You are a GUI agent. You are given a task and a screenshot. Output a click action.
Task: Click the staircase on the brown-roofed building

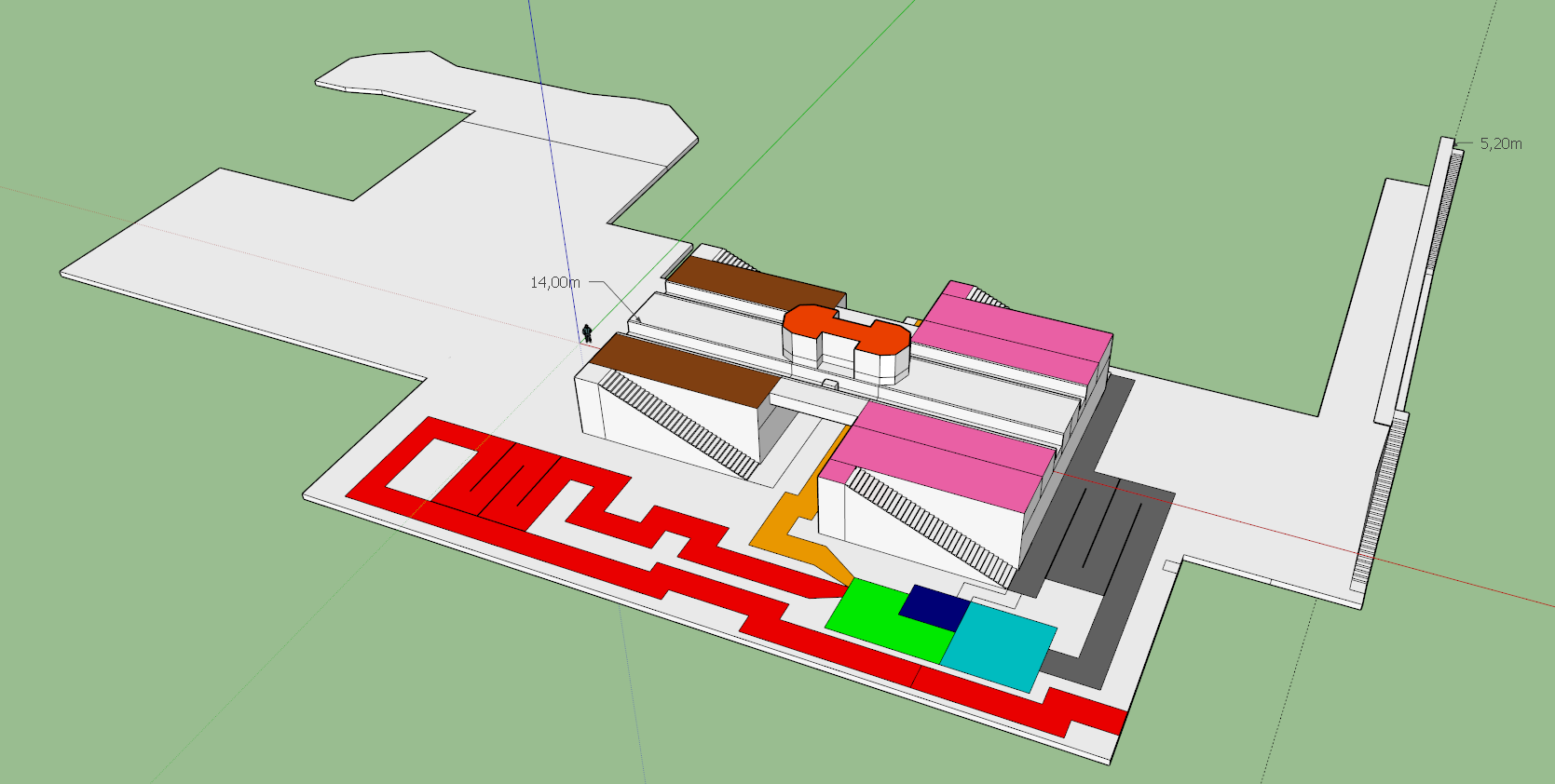pyautogui.click(x=680, y=421)
